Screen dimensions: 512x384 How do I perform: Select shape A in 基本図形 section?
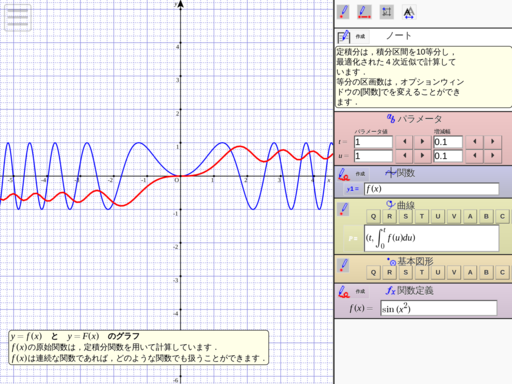[x=470, y=272]
